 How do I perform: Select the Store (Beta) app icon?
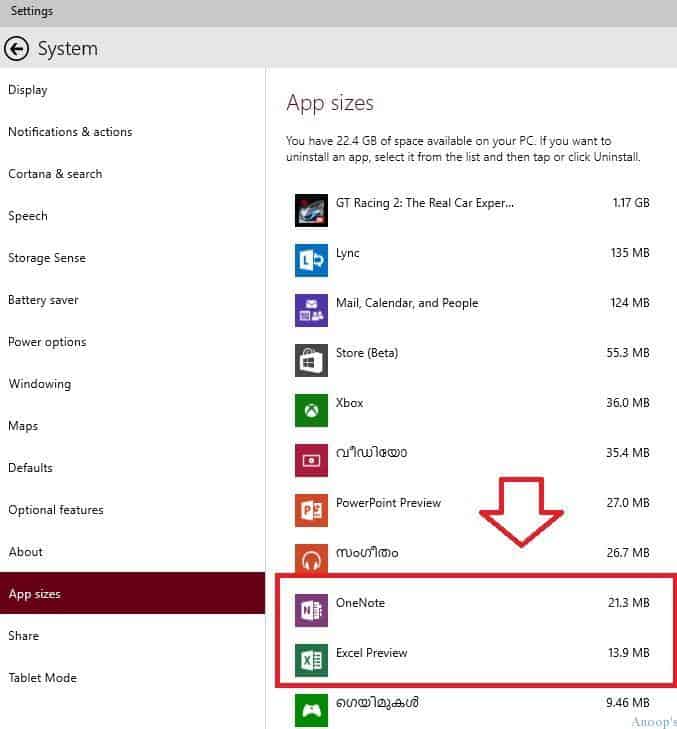point(311,360)
